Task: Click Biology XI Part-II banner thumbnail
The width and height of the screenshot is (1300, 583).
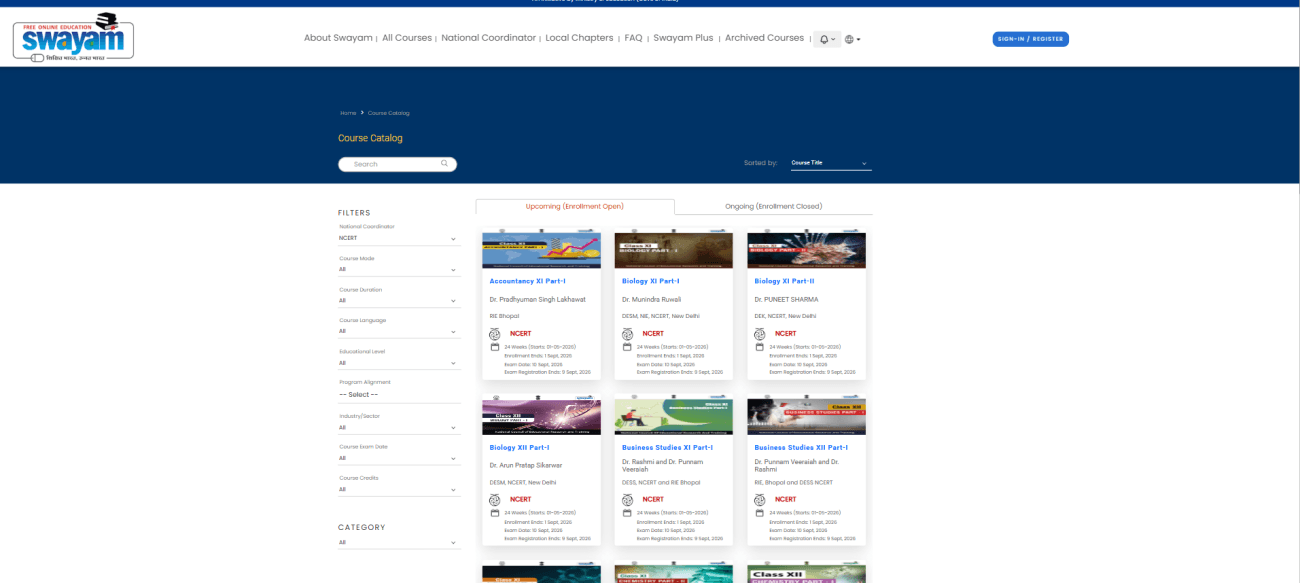Action: (x=807, y=251)
